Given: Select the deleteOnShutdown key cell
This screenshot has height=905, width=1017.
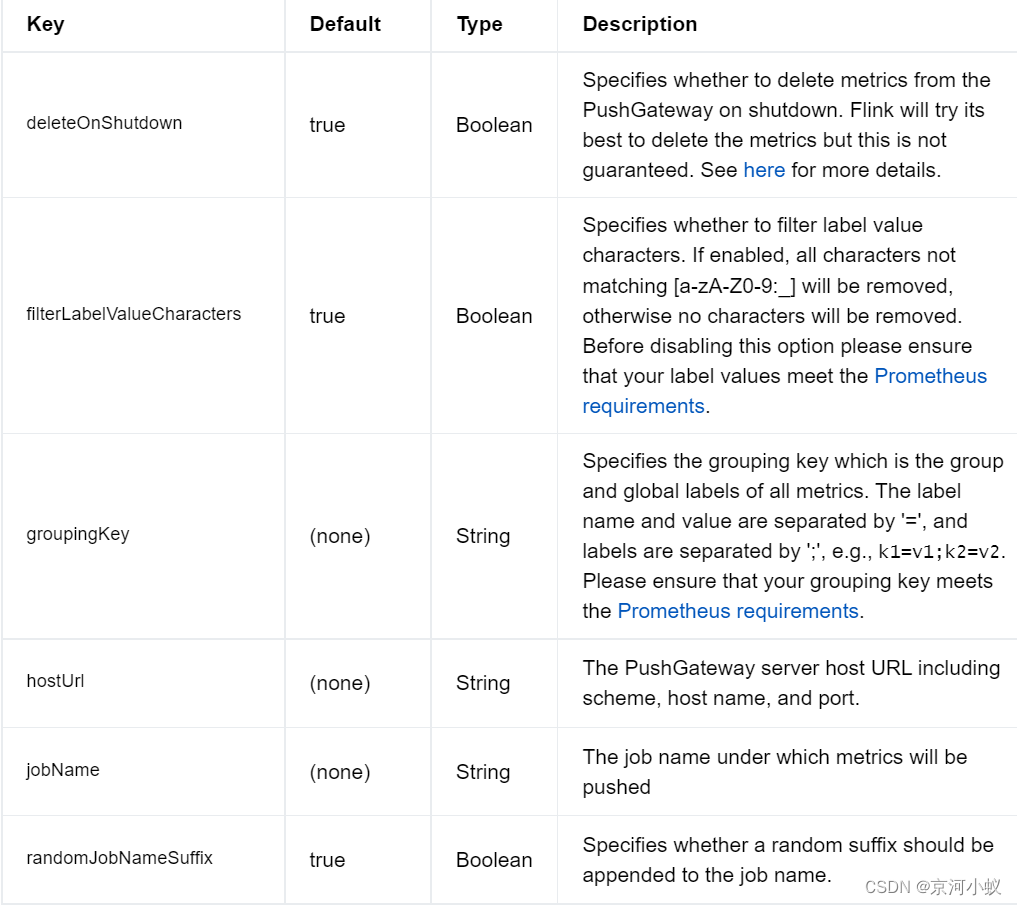Looking at the screenshot, I should coord(104,123).
